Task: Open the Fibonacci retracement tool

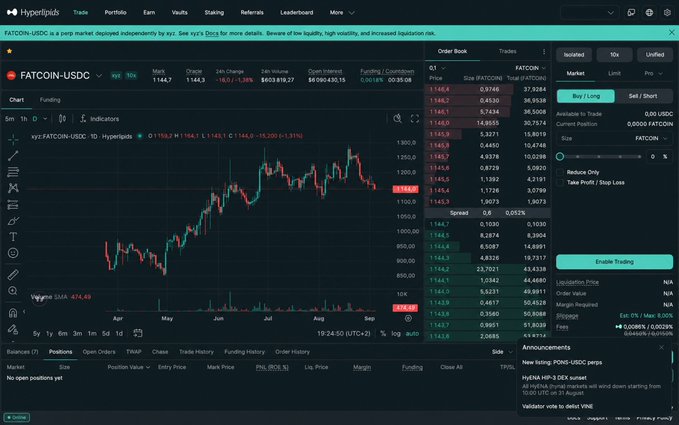Action: pos(13,172)
